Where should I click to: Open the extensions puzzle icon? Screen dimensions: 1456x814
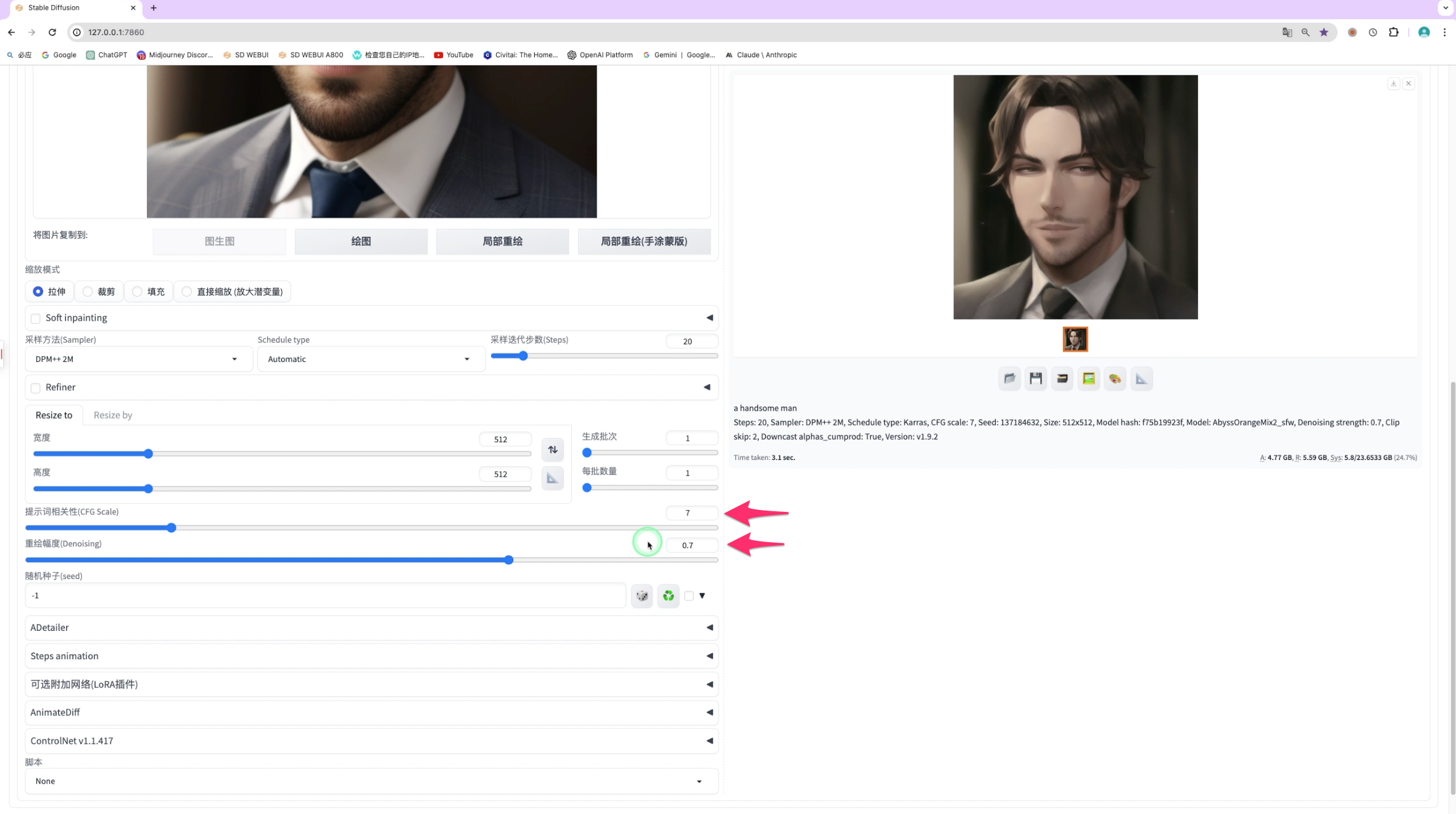[x=1394, y=32]
